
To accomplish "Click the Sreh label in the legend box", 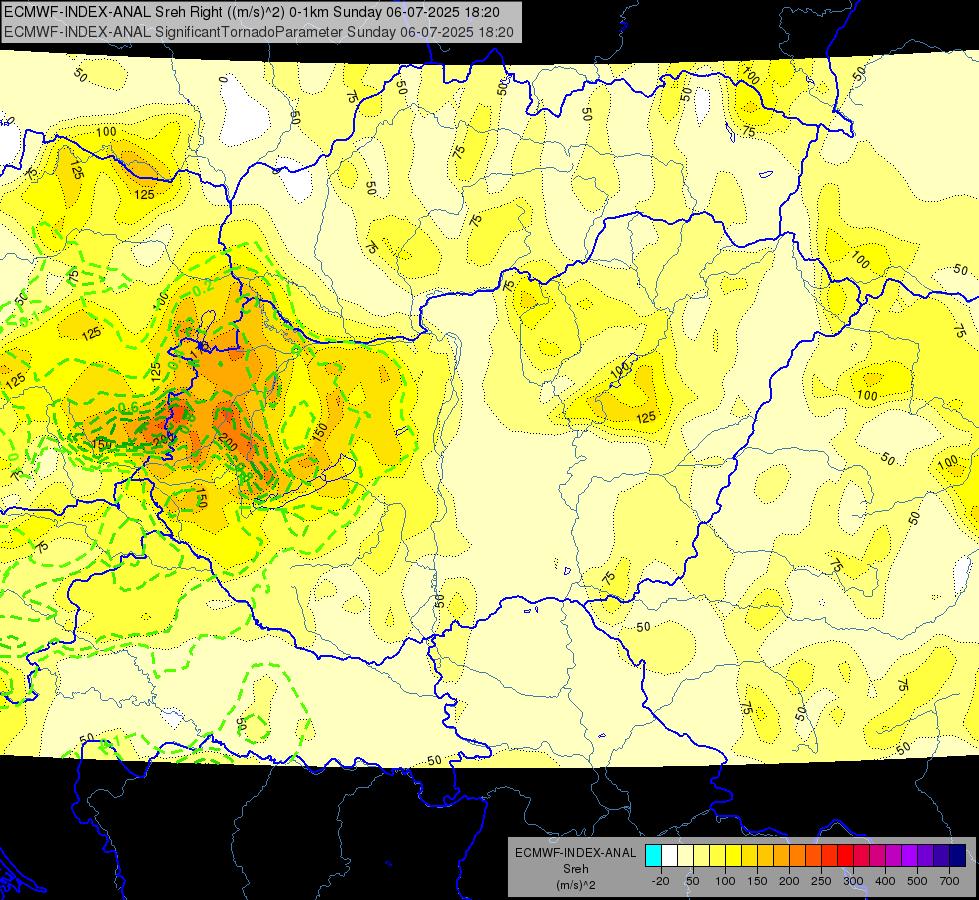I will pos(575,869).
